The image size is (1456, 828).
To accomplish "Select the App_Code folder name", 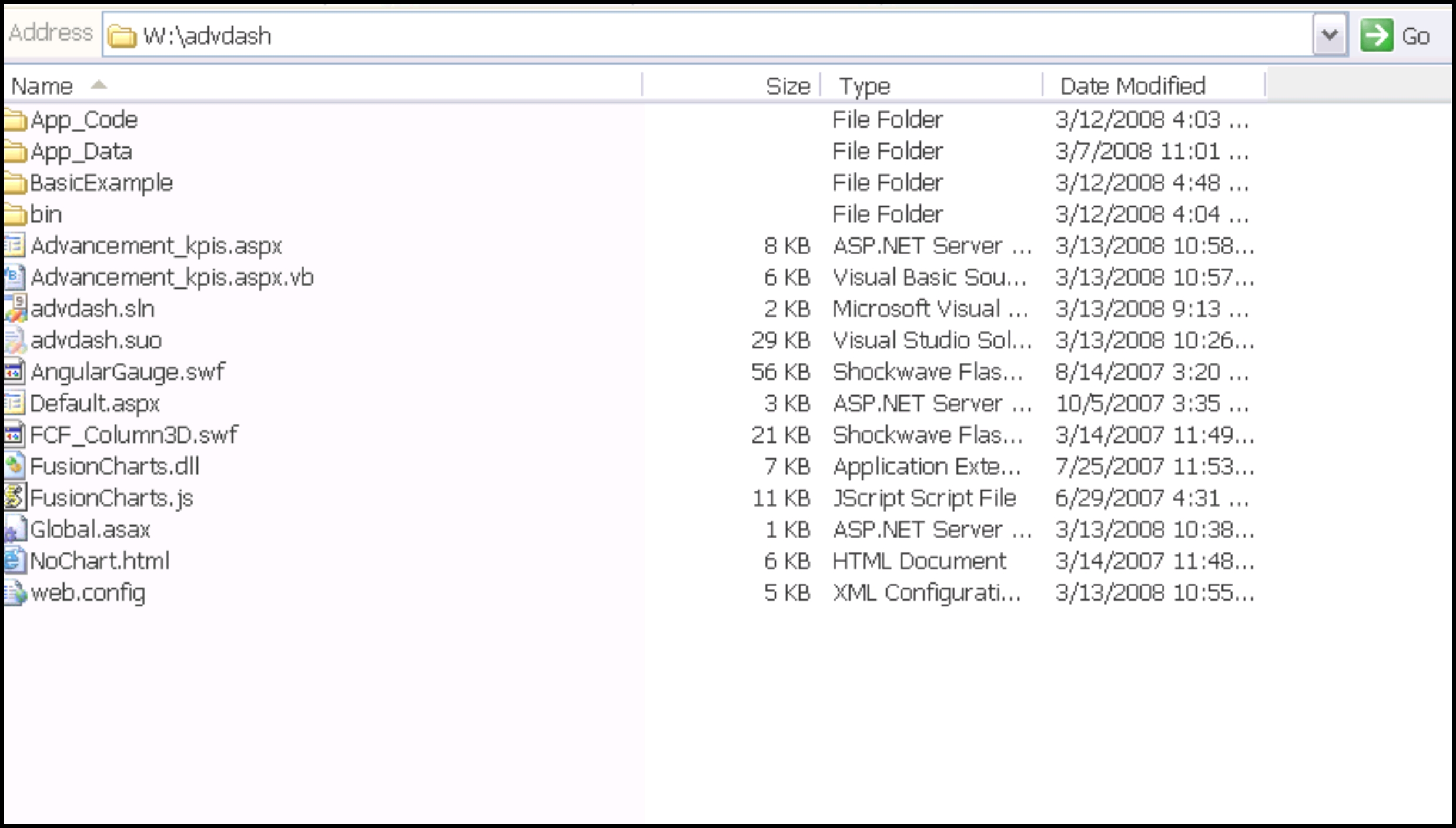I will click(84, 120).
